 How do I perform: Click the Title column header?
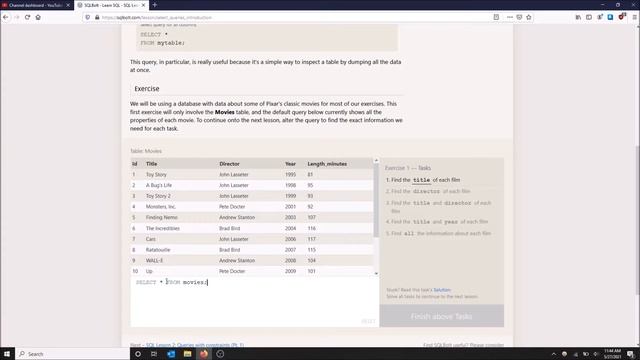[151, 164]
